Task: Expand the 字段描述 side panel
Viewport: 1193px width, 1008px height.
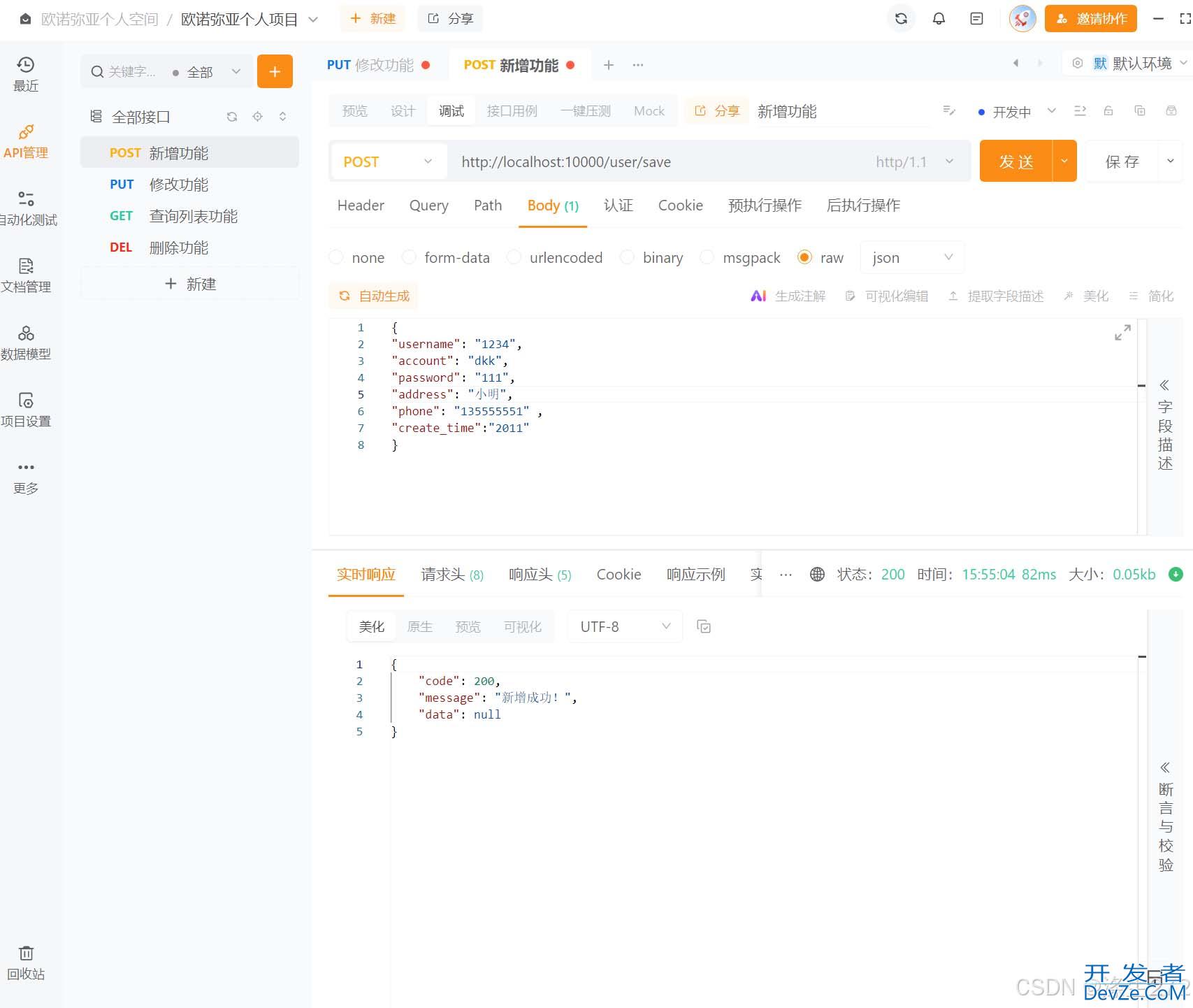Action: point(1164,426)
